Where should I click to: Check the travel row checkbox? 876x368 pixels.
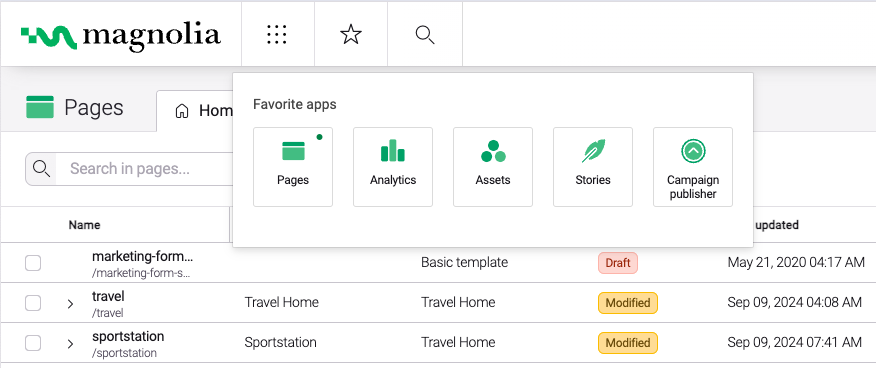pyautogui.click(x=33, y=303)
